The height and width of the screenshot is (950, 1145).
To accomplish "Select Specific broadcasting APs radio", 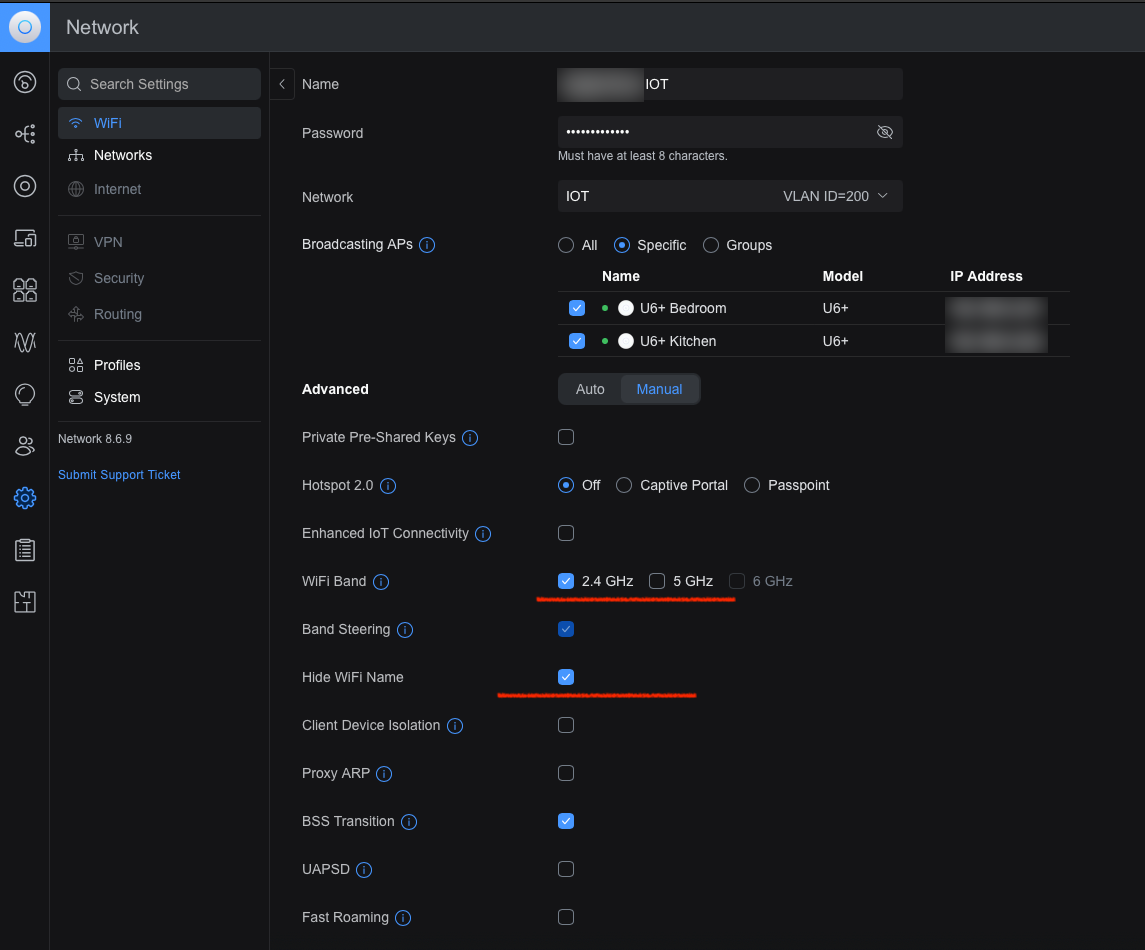I will coord(621,245).
